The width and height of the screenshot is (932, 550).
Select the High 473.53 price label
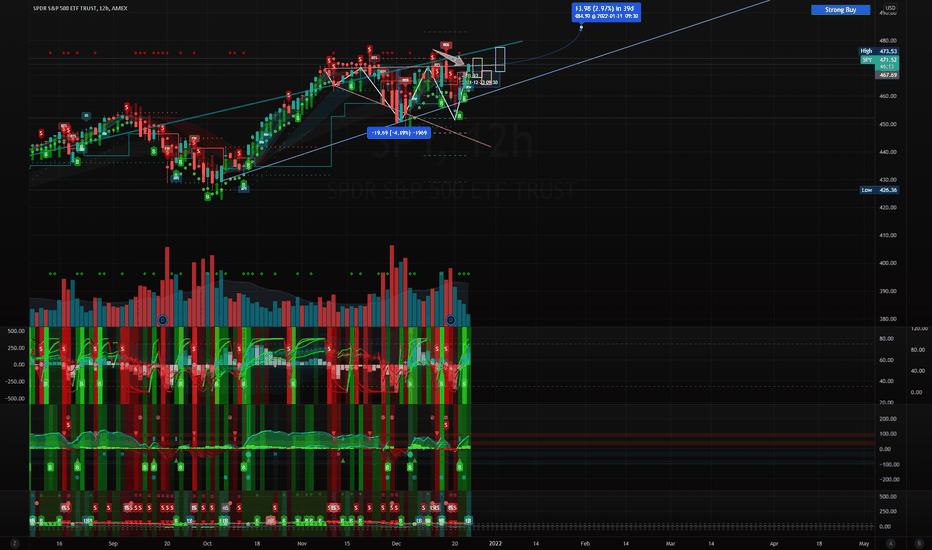click(879, 51)
